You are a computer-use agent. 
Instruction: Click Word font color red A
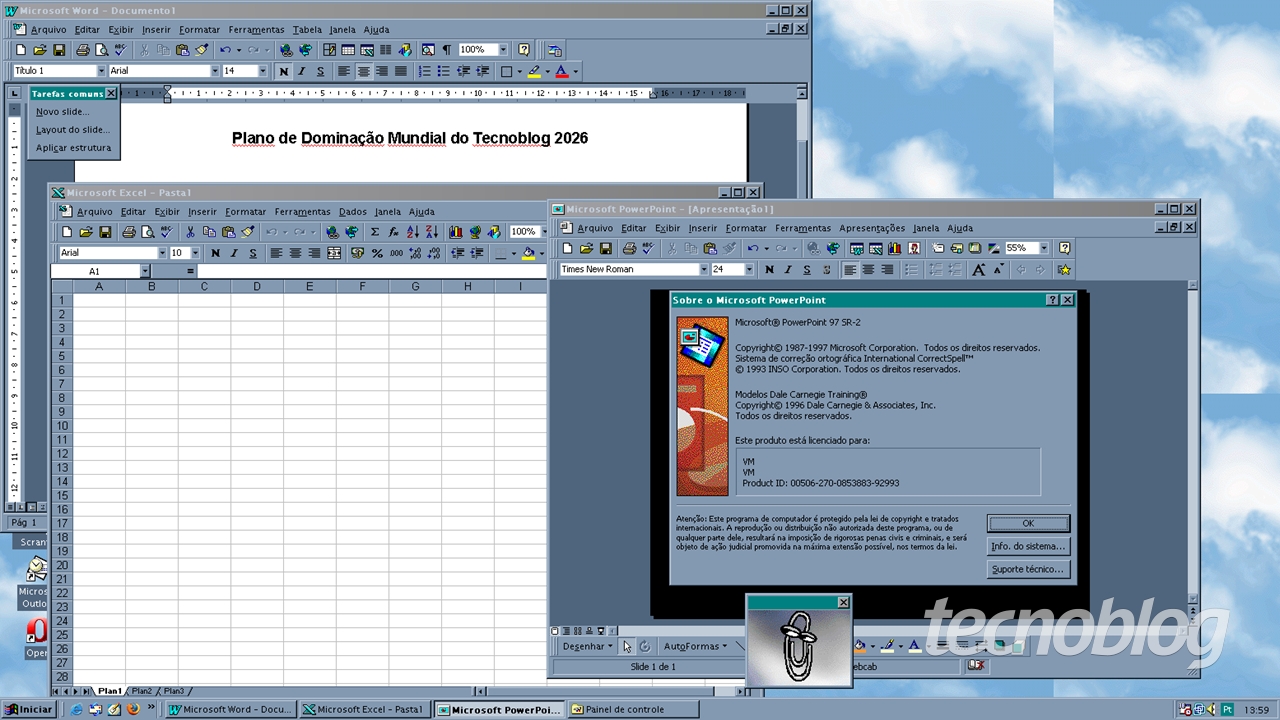[561, 71]
